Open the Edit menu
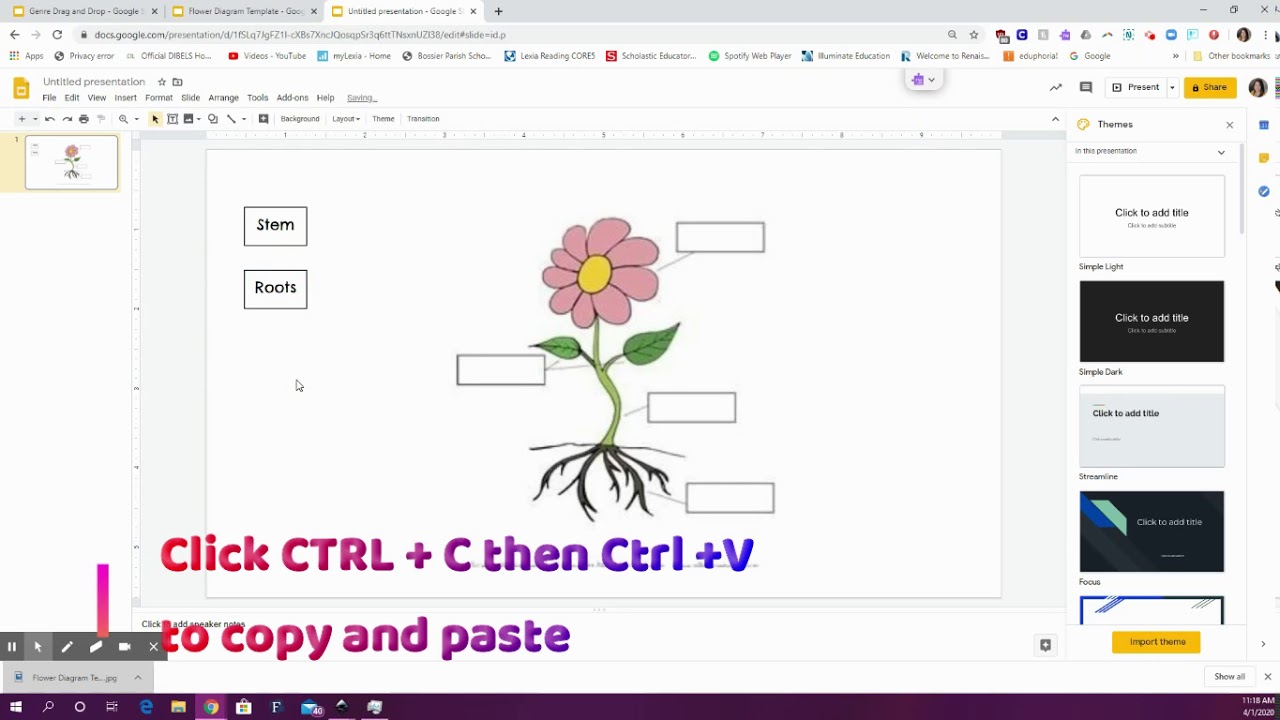This screenshot has width=1280, height=720. [72, 98]
